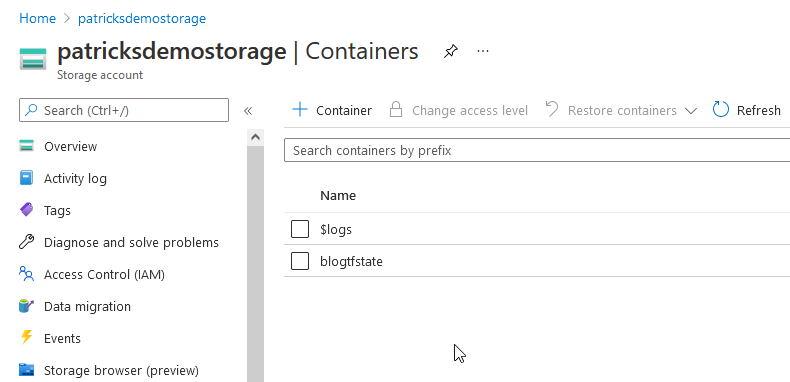Click the purple Tags icon
Screen dimensions: 790x382
tap(26, 210)
